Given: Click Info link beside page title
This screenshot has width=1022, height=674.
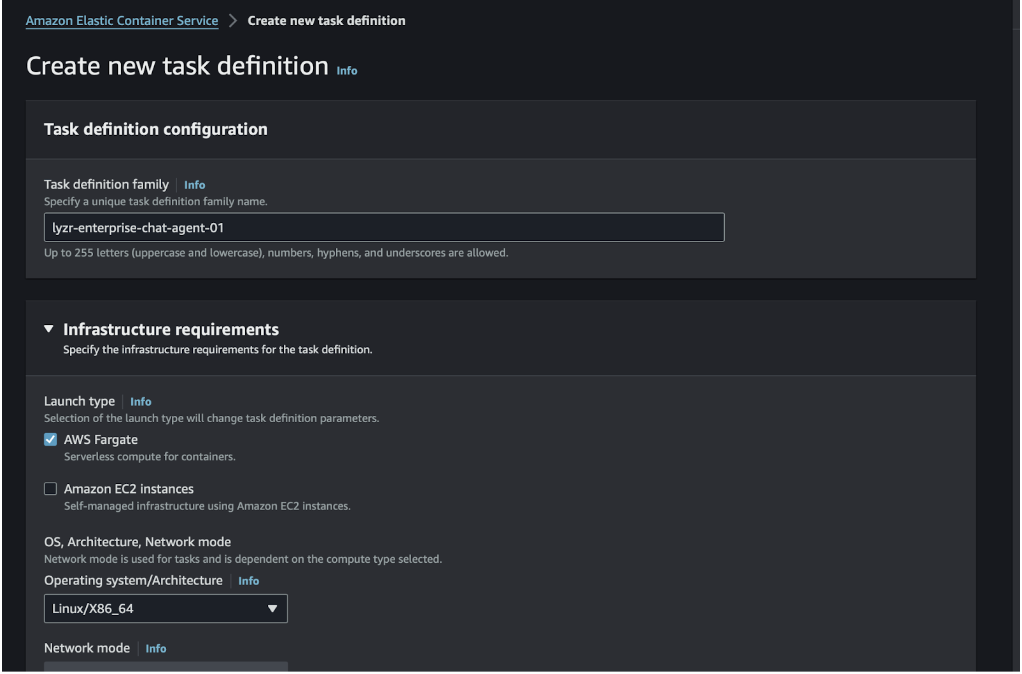Looking at the screenshot, I should coord(347,70).
